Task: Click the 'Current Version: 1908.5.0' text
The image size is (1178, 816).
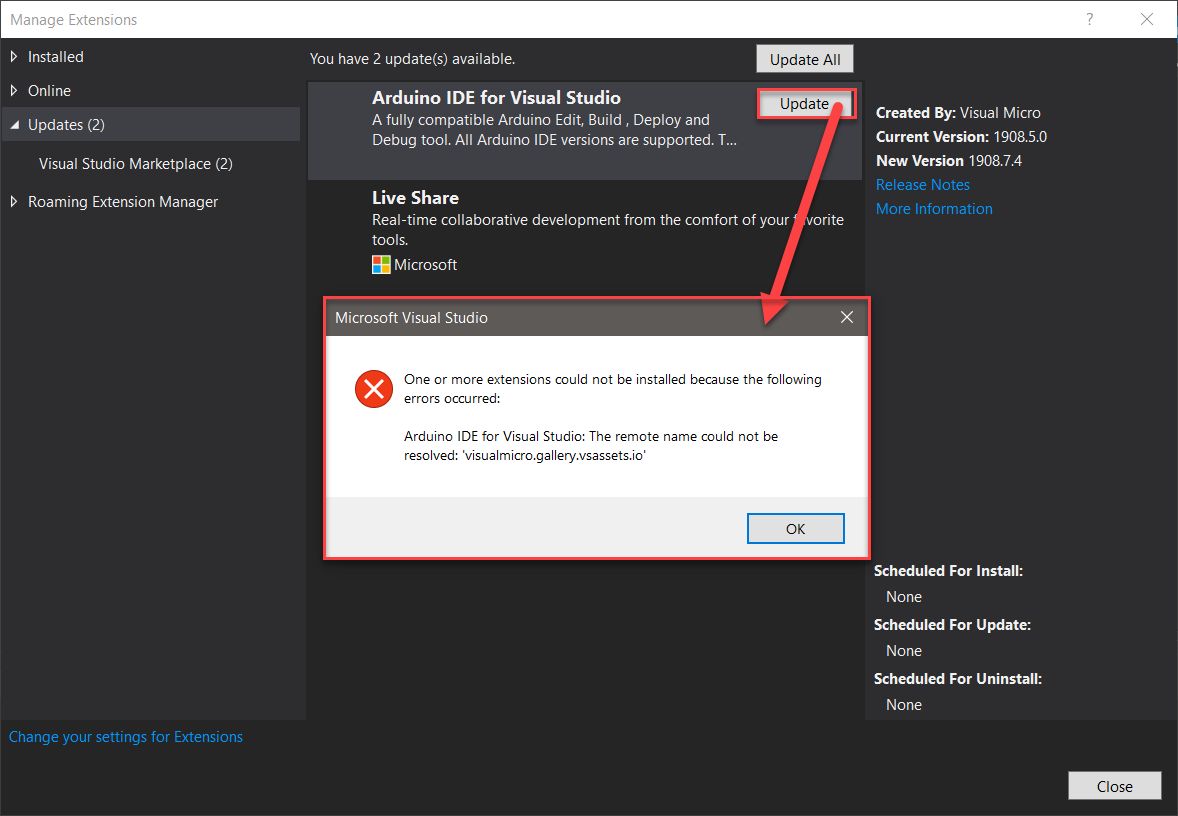Action: tap(961, 137)
